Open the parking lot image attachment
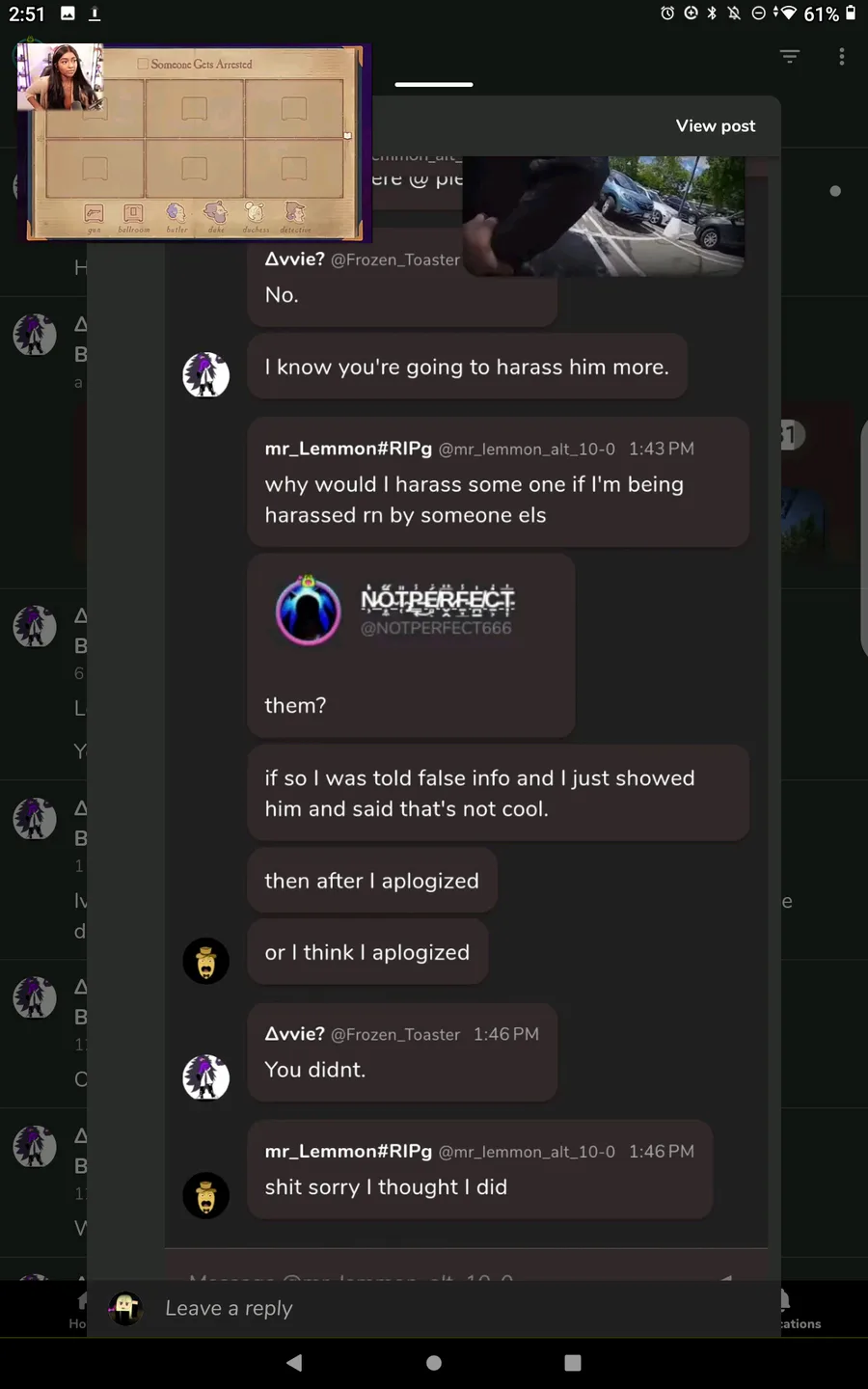This screenshot has height=1389, width=868. pyautogui.click(x=604, y=216)
